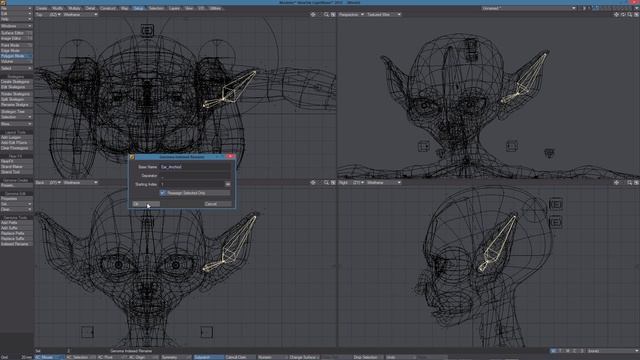Pan icon in Perspective viewport header
Viewport: 640px width, 360px height.
pos(616,15)
